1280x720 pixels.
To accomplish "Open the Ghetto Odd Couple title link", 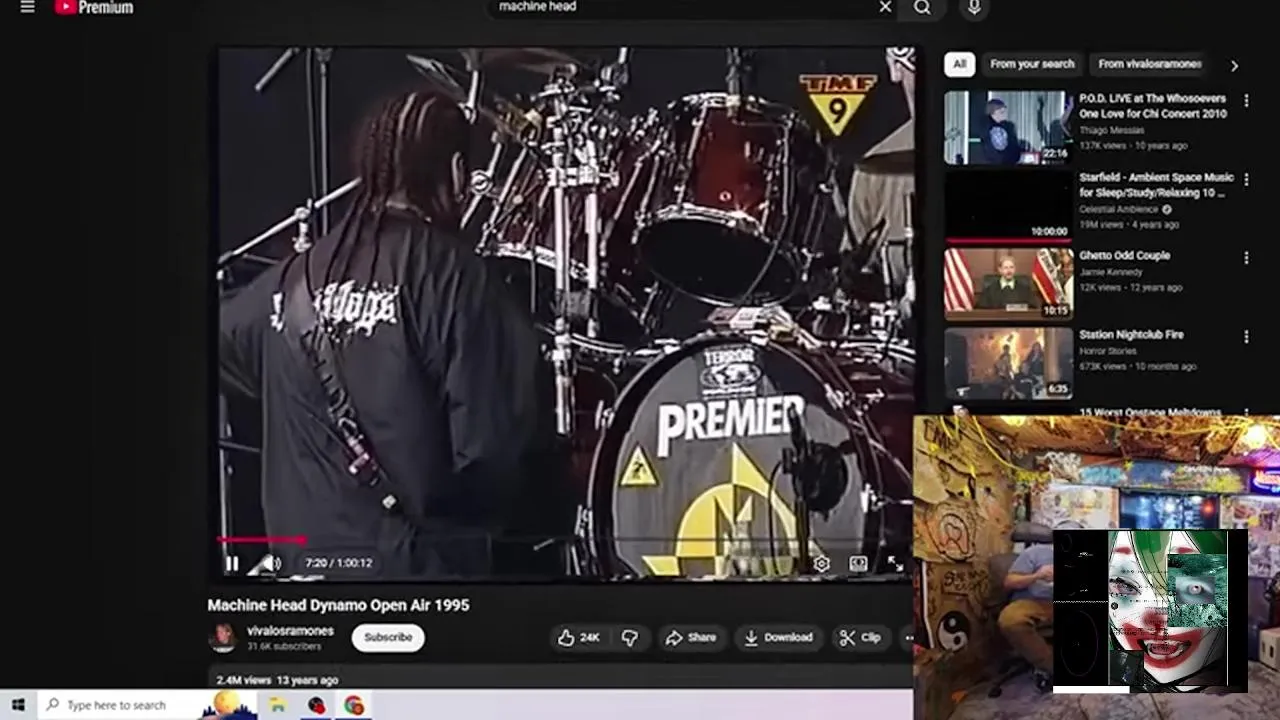I will [1124, 256].
